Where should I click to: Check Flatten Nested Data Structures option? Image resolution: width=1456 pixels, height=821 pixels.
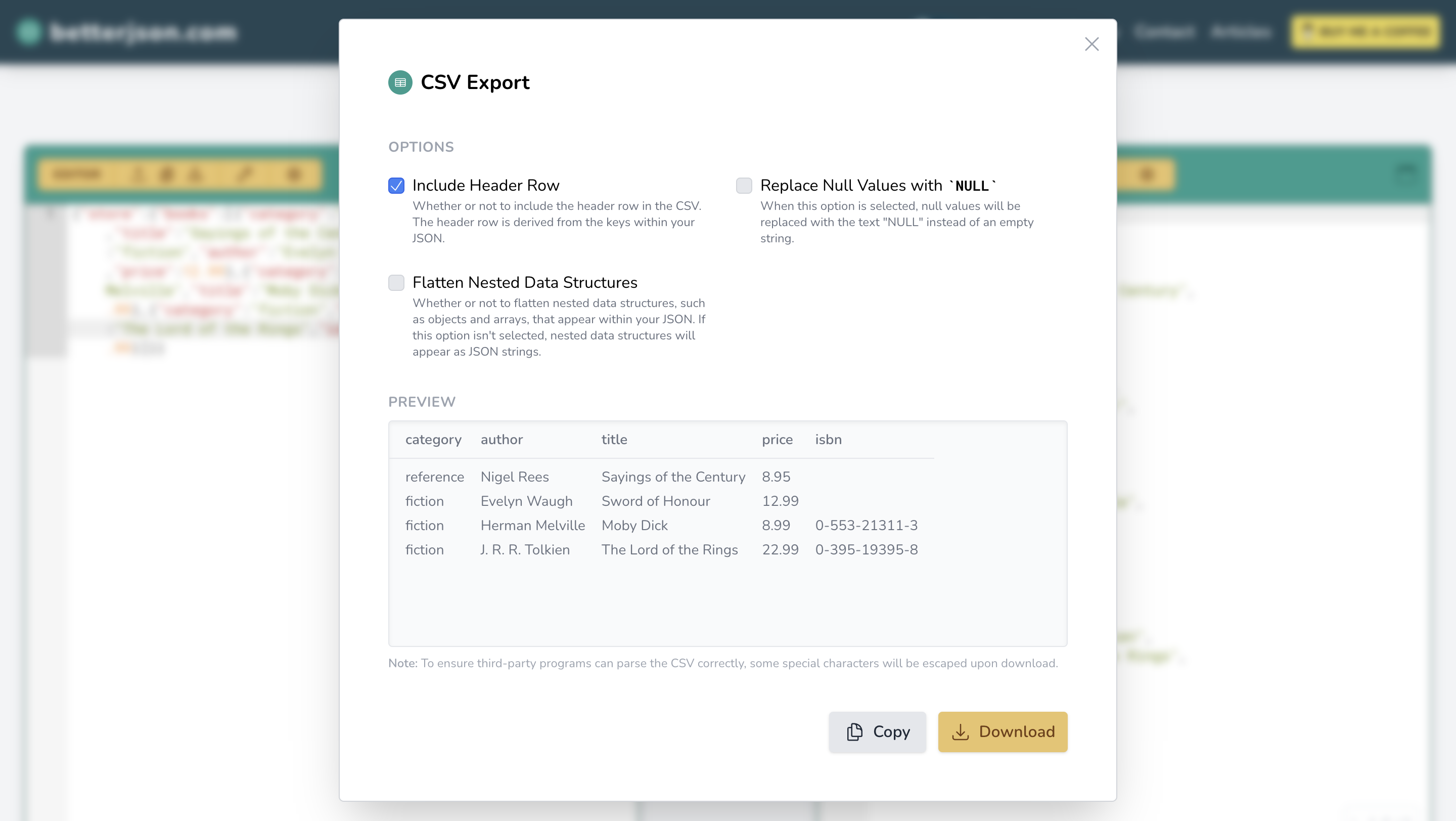coord(396,283)
